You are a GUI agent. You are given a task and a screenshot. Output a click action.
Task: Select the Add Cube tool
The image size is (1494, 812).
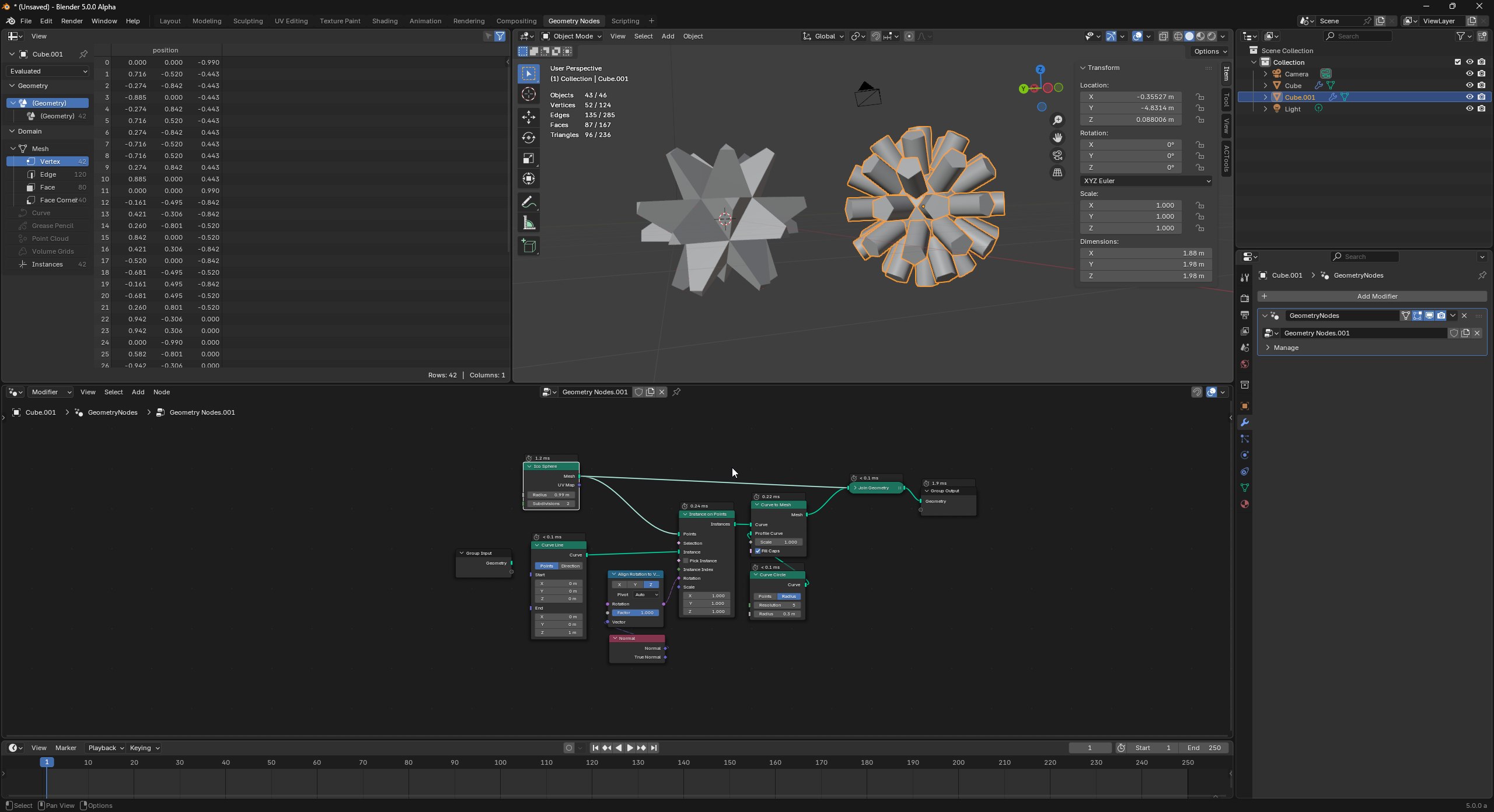point(529,246)
